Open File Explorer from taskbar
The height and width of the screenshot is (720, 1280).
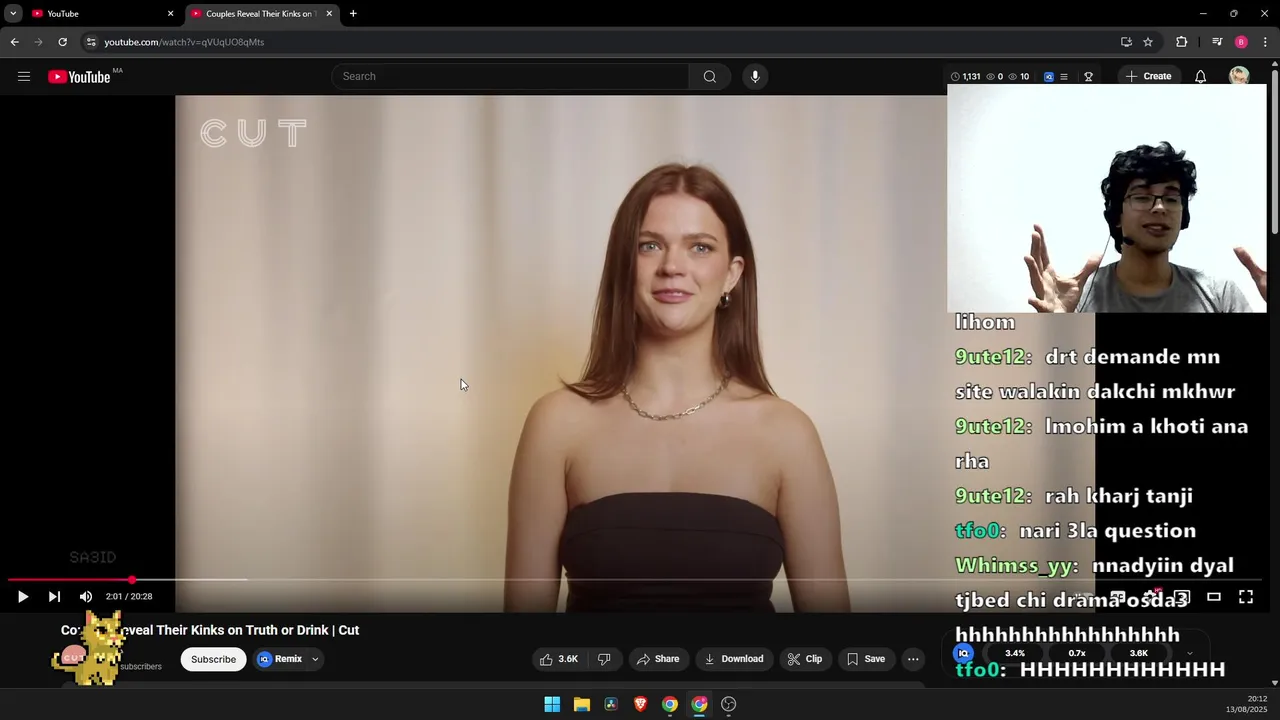click(581, 704)
